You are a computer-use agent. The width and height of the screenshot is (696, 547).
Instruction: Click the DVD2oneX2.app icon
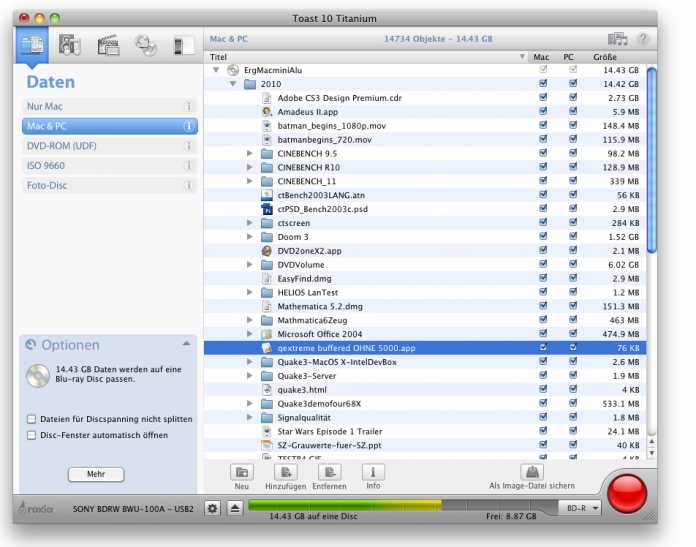tap(267, 251)
